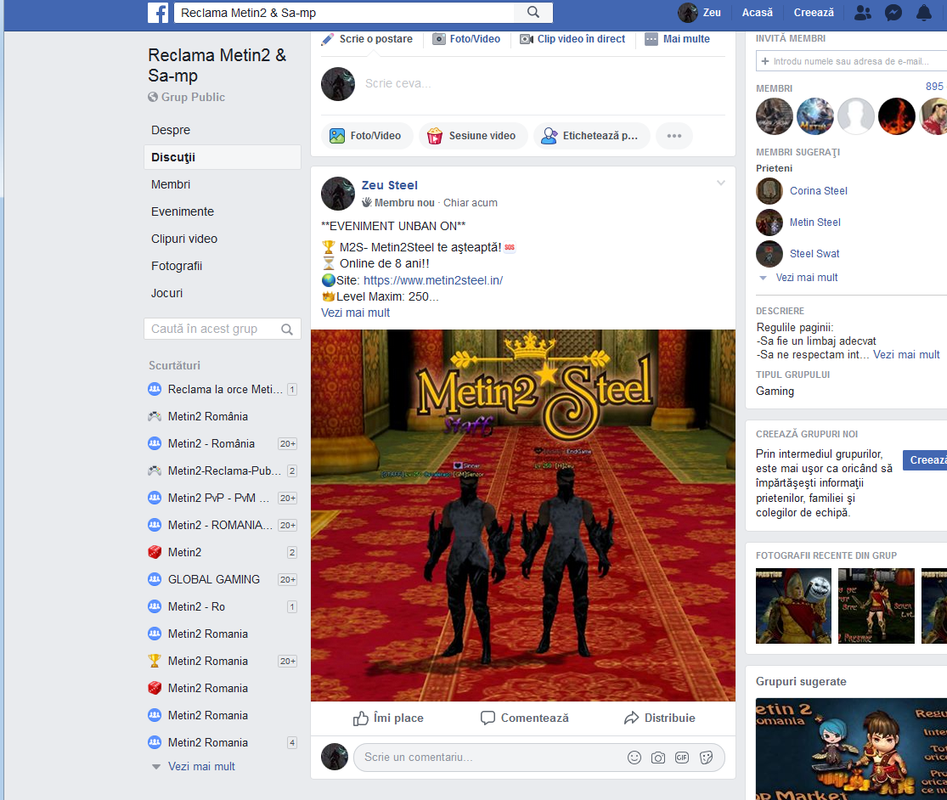947x800 pixels.
Task: Open the Despre section
Action: click(171, 130)
